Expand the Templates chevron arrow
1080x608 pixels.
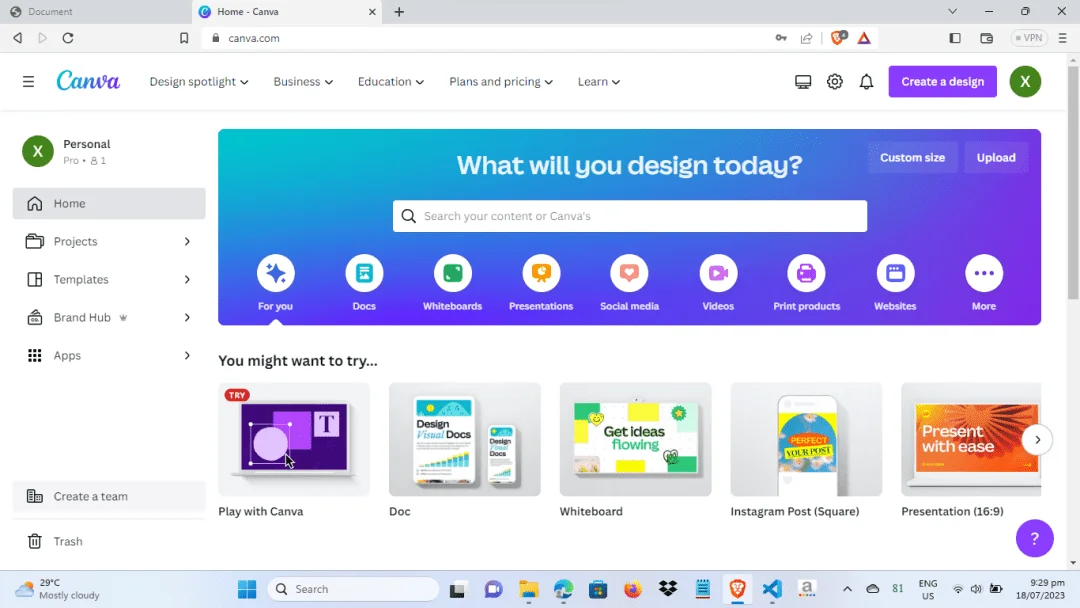187,280
